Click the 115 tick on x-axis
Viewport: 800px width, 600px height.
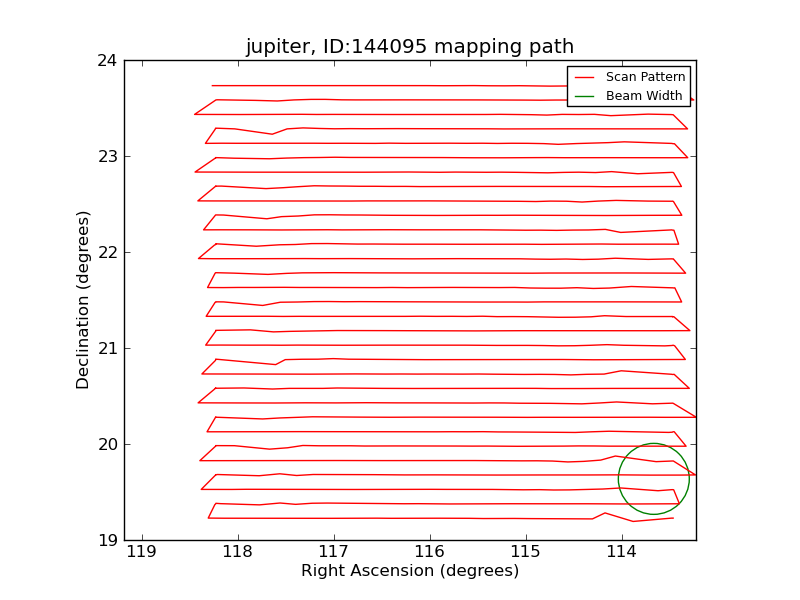coord(526,552)
